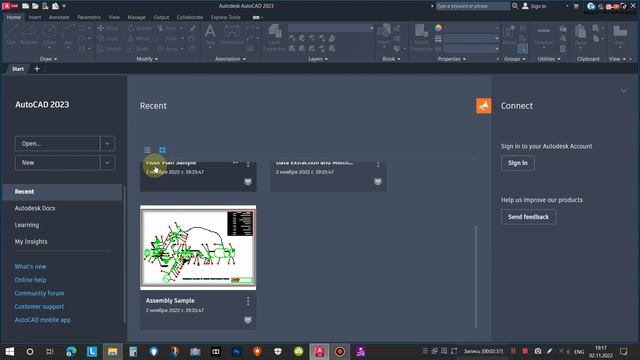640x360 pixels.
Task: Click the Open... button
Action: pos(58,144)
